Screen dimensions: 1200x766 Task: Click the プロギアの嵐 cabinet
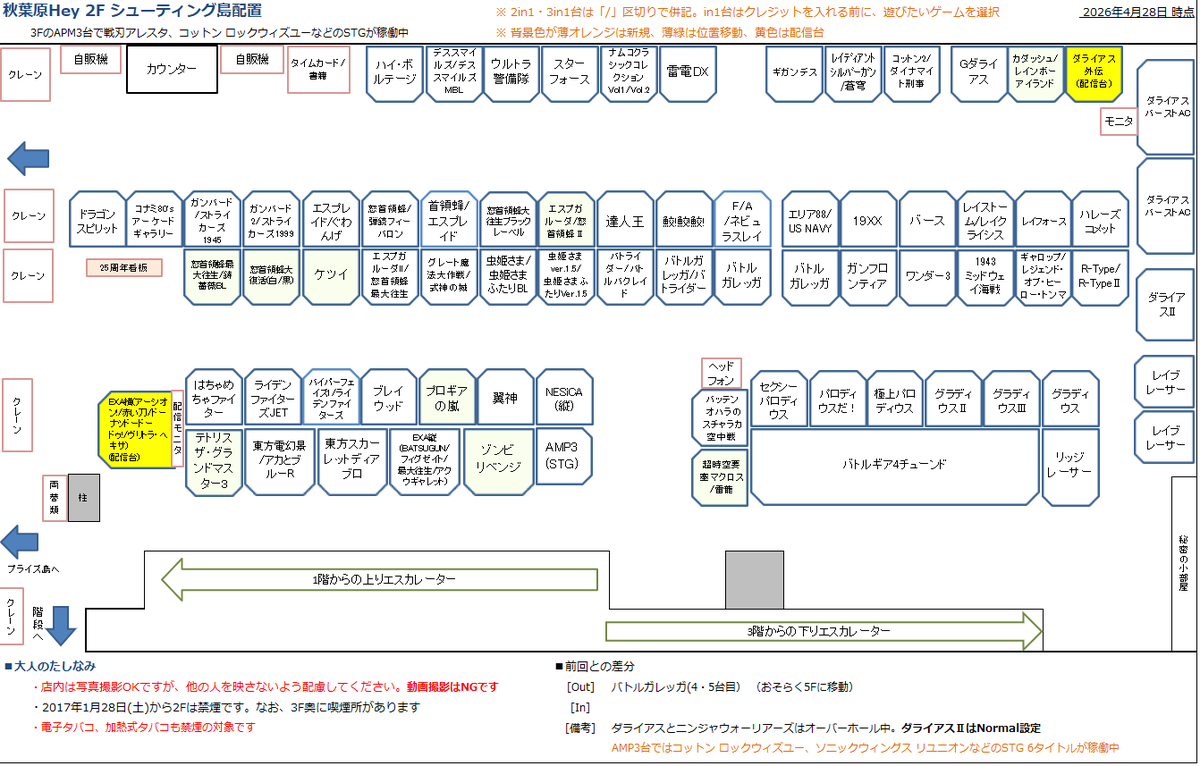coord(449,399)
